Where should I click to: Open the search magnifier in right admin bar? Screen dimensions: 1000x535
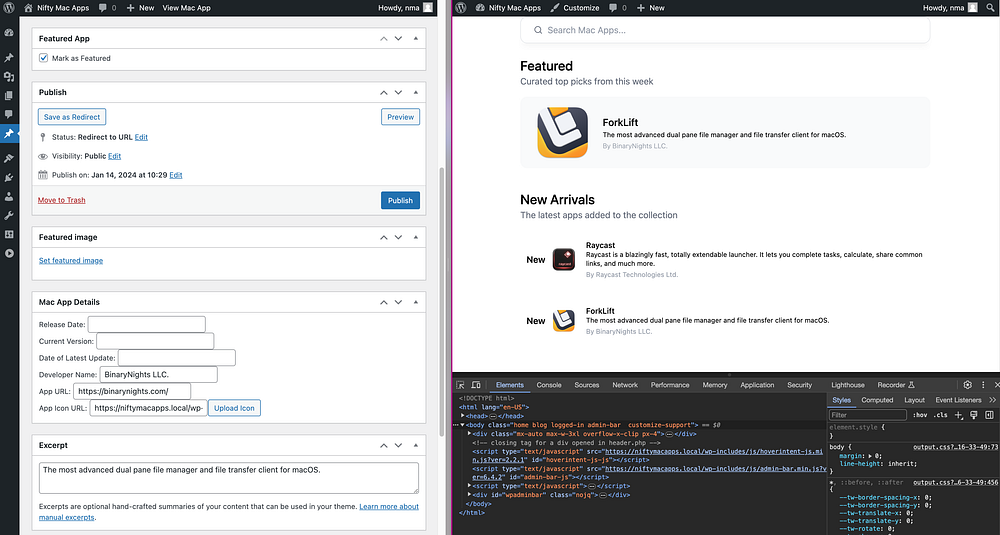click(990, 8)
